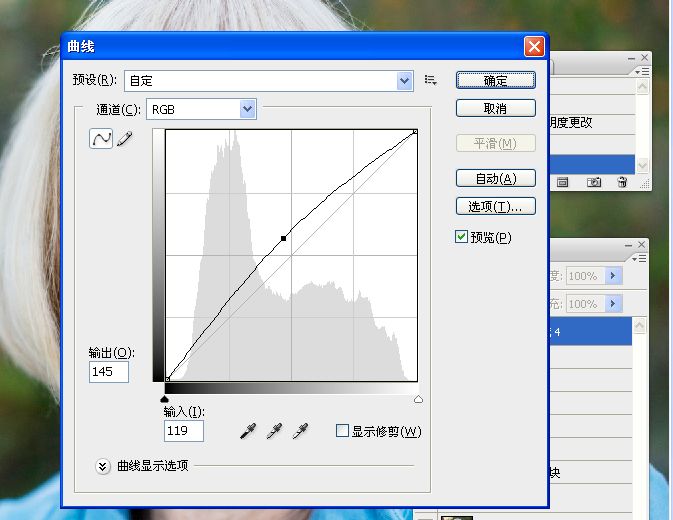Open the layer opacity 100% arrow
The height and width of the screenshot is (520, 673).
pos(613,275)
